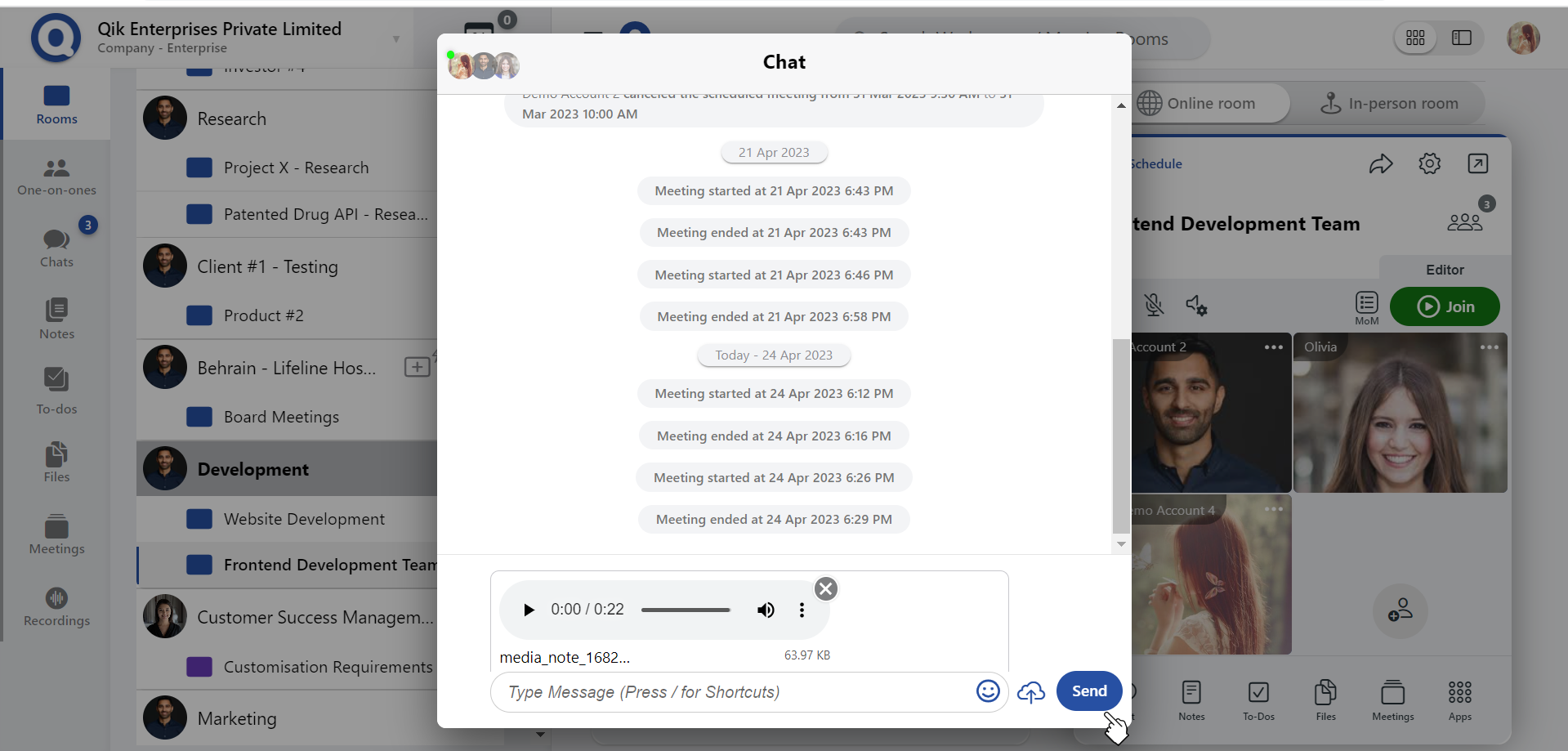Image resolution: width=1568 pixels, height=751 pixels.
Task: Open the MoM minutes icon
Action: [x=1366, y=307]
